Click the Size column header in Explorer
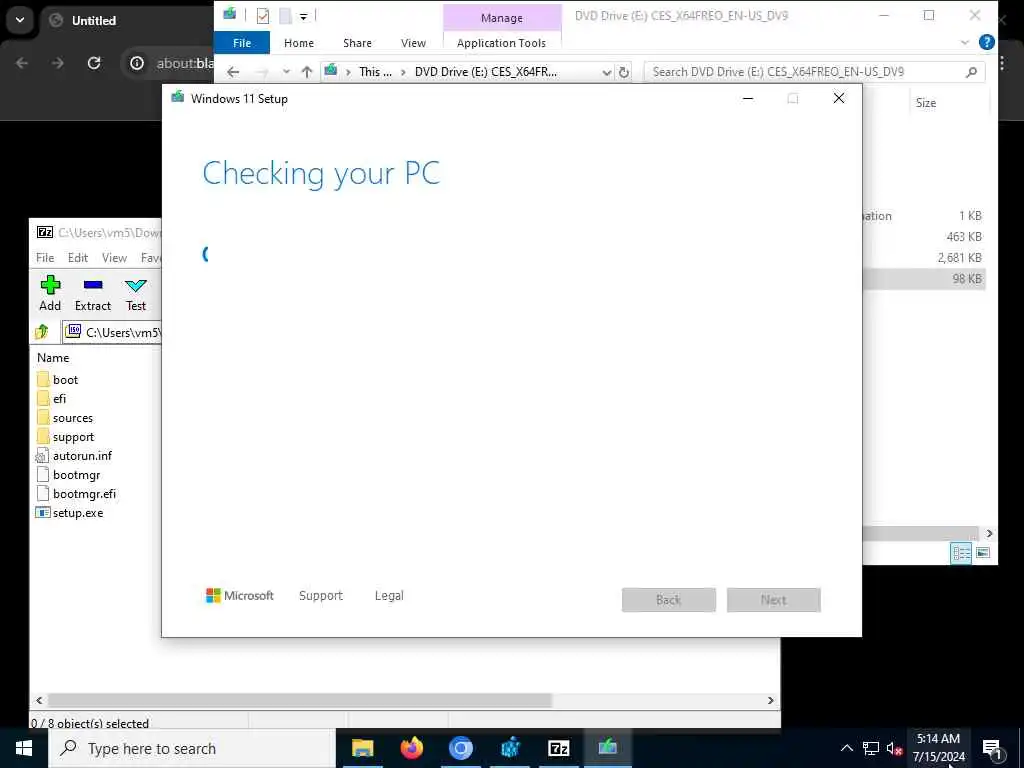This screenshot has width=1024, height=768. coord(925,103)
